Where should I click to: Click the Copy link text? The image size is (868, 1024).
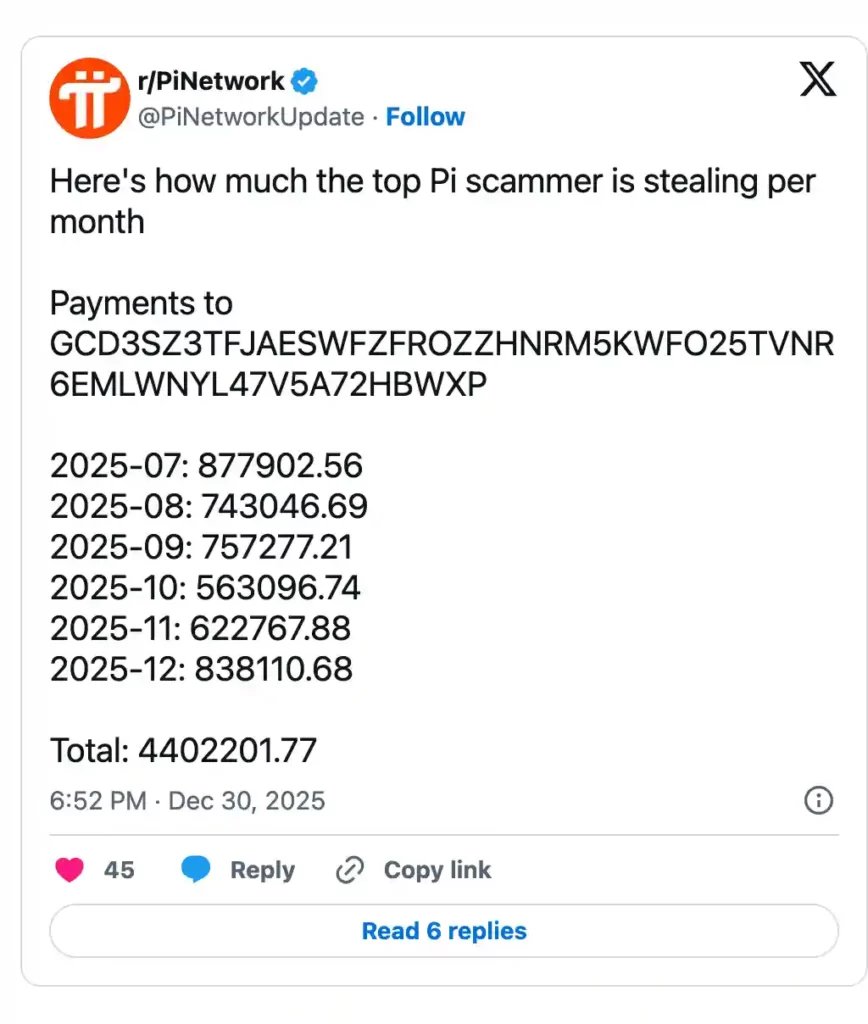(x=437, y=870)
